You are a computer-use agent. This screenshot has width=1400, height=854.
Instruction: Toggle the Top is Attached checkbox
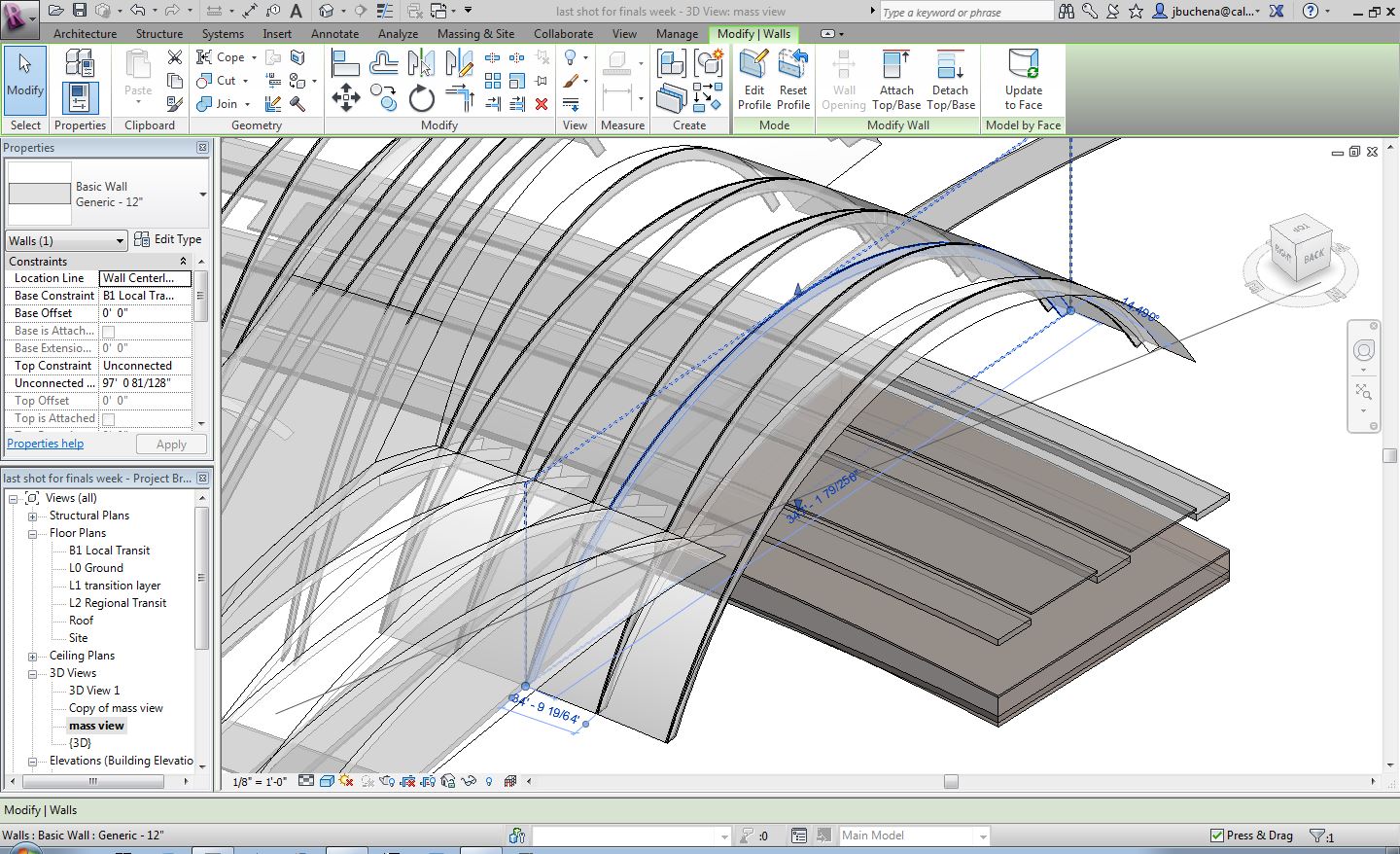coord(109,419)
